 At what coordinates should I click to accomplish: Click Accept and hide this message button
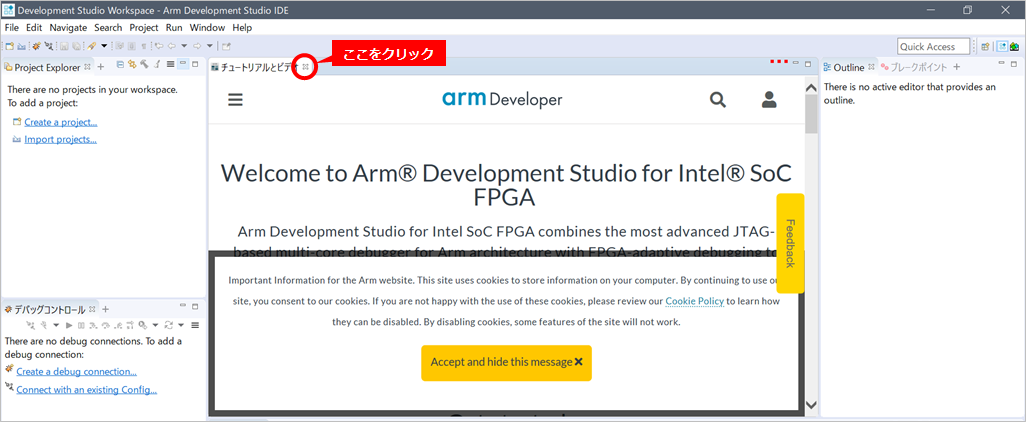pos(506,362)
